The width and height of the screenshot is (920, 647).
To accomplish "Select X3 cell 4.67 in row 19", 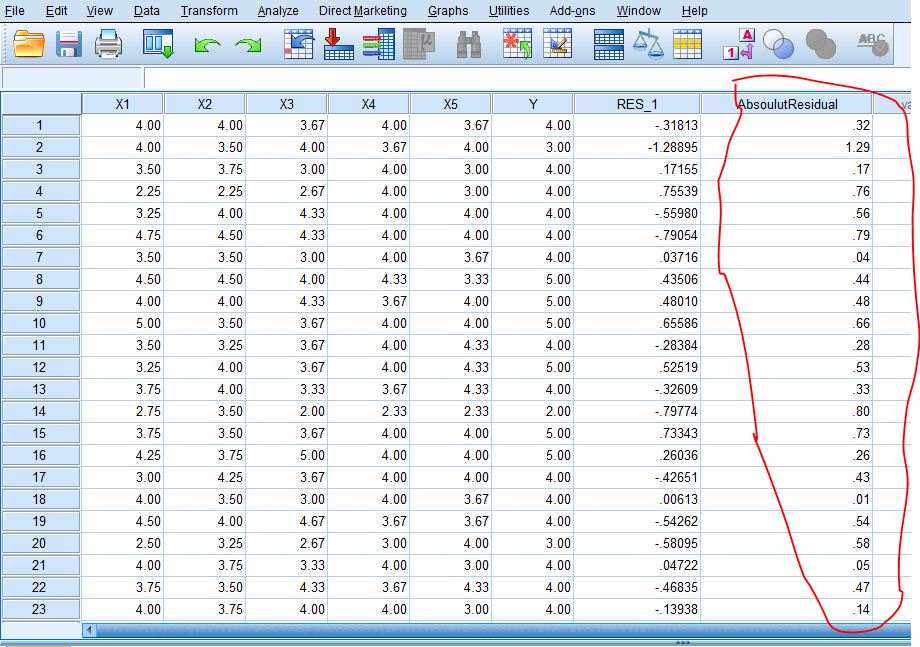I will (286, 521).
